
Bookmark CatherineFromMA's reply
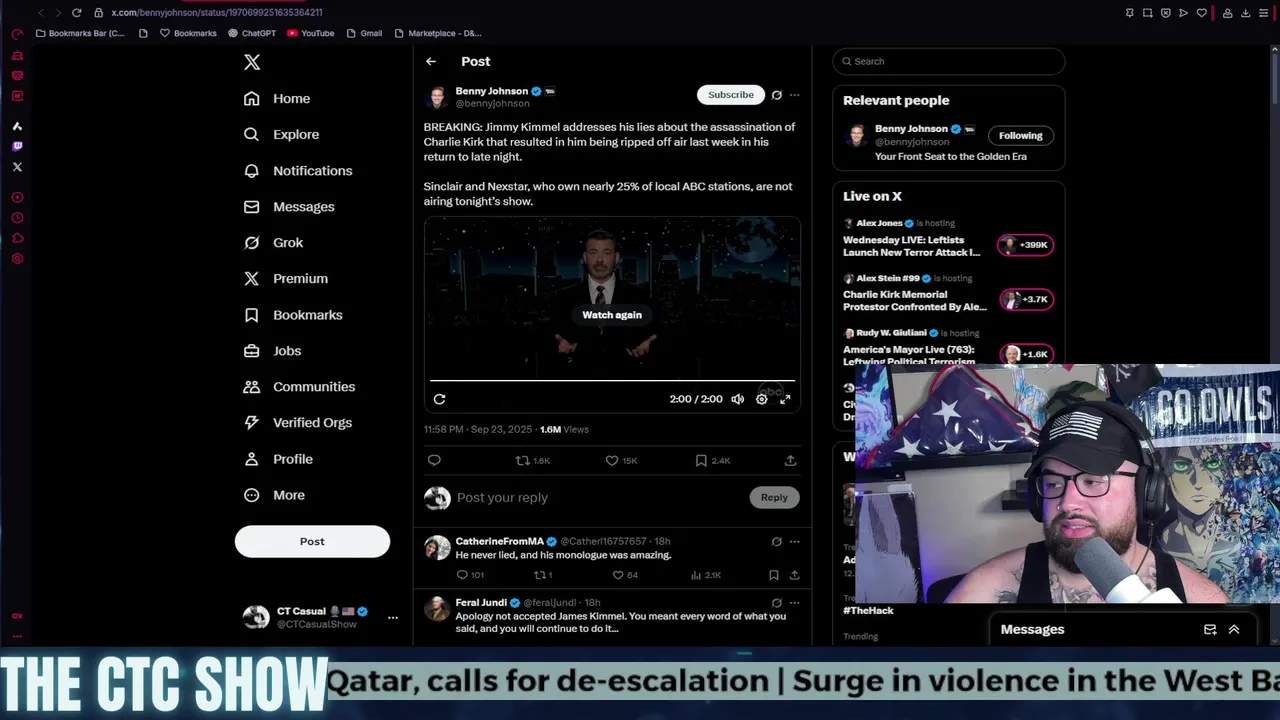(x=773, y=575)
